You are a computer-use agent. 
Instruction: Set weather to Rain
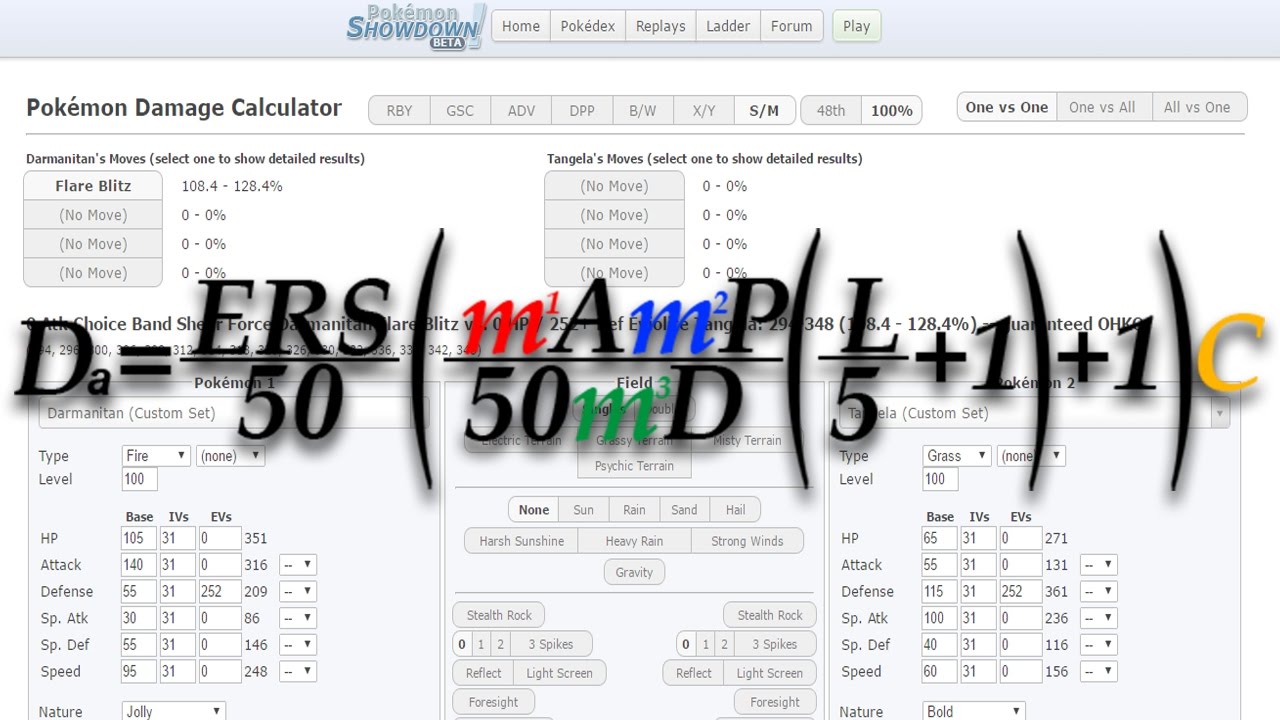[x=634, y=509]
